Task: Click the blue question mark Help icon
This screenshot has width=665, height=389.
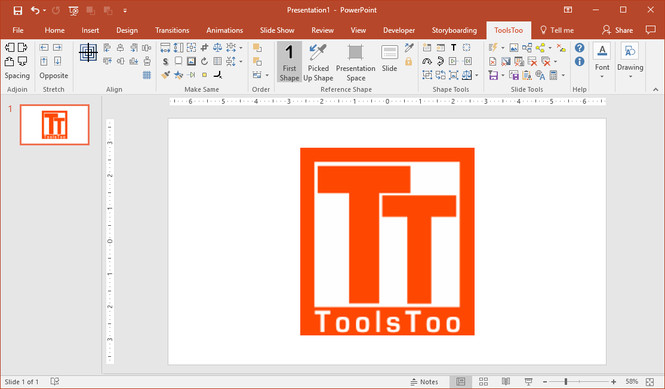Action: coord(579,48)
